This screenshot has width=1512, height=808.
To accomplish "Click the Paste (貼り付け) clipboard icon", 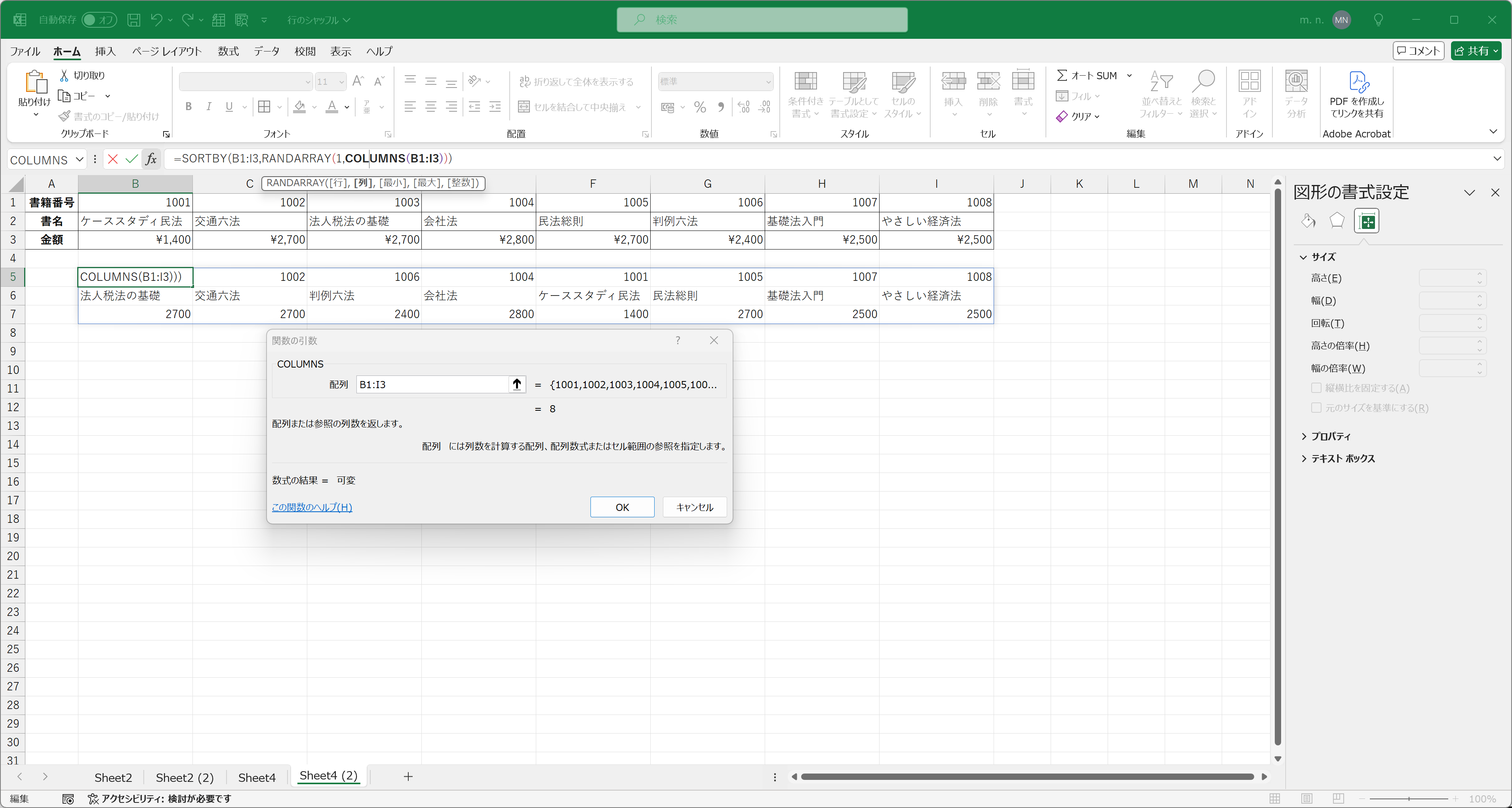I will [x=35, y=82].
